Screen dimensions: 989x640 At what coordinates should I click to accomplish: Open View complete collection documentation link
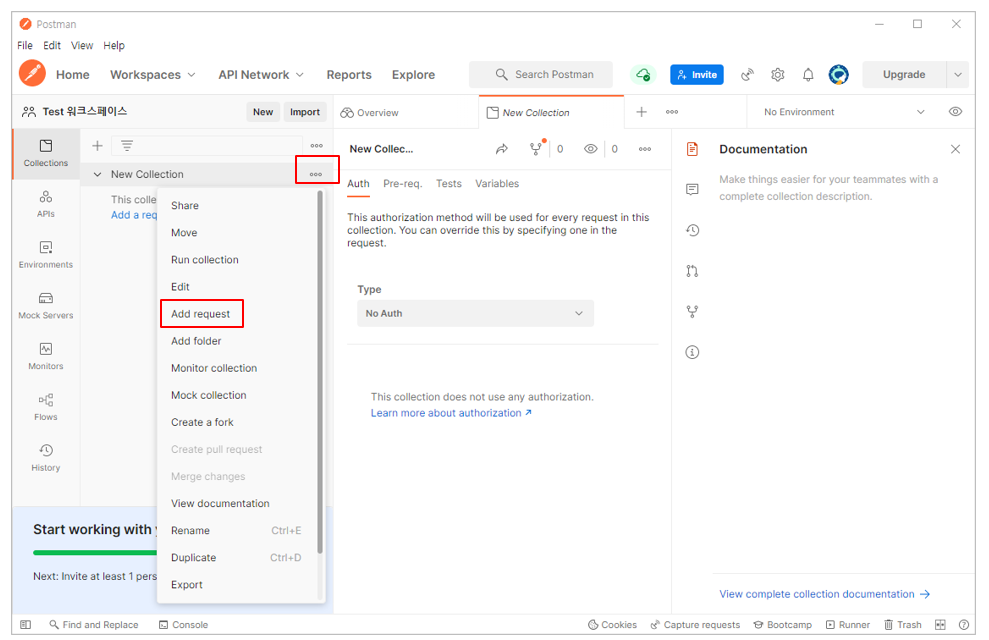tap(824, 594)
